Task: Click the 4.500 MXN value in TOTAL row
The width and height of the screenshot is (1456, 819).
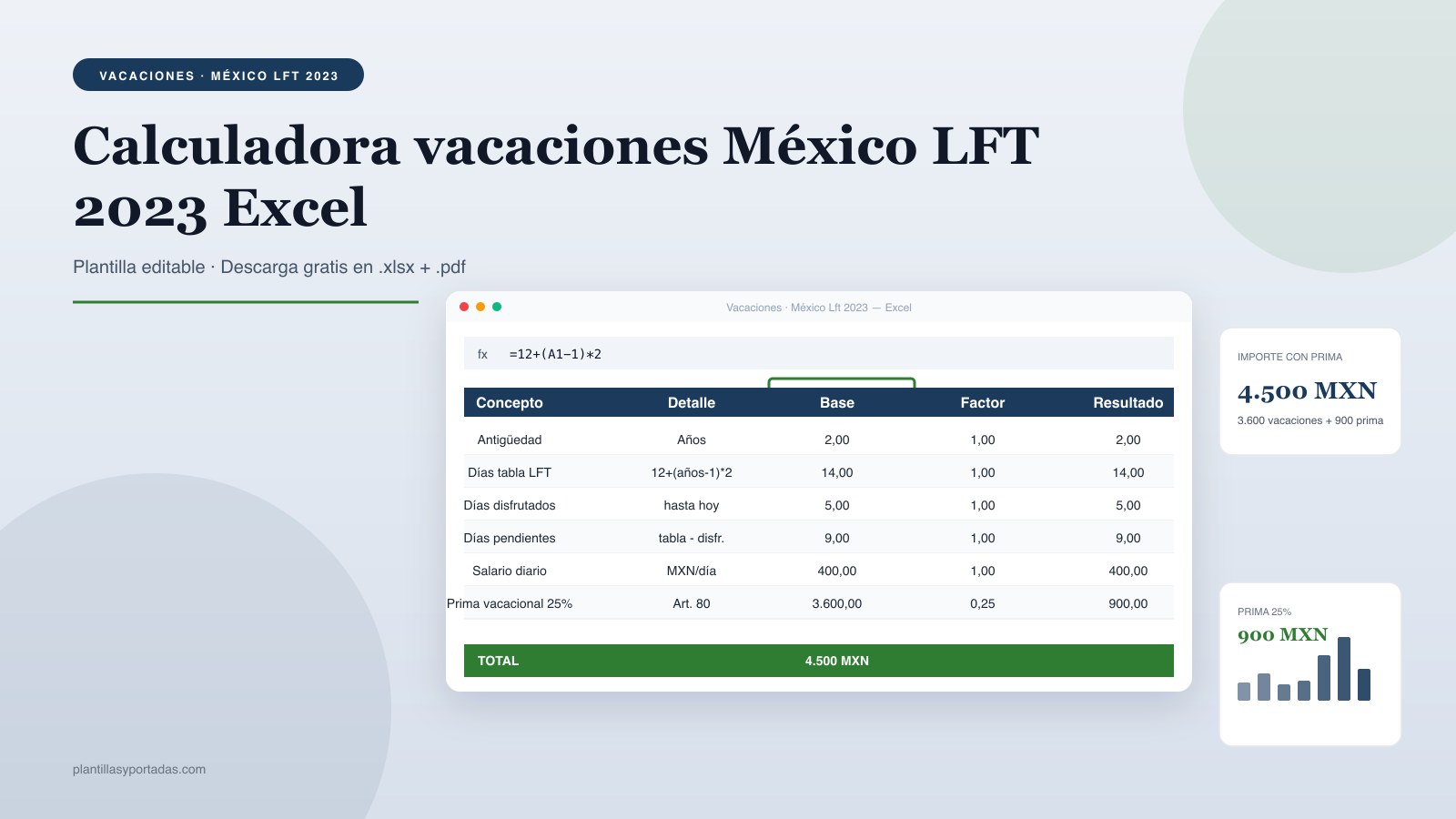Action: tap(837, 661)
